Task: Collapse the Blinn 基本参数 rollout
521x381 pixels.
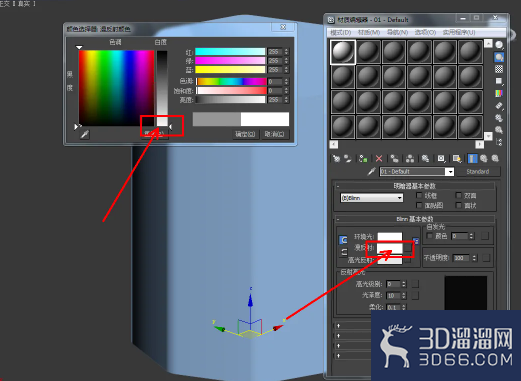Action: click(x=415, y=219)
